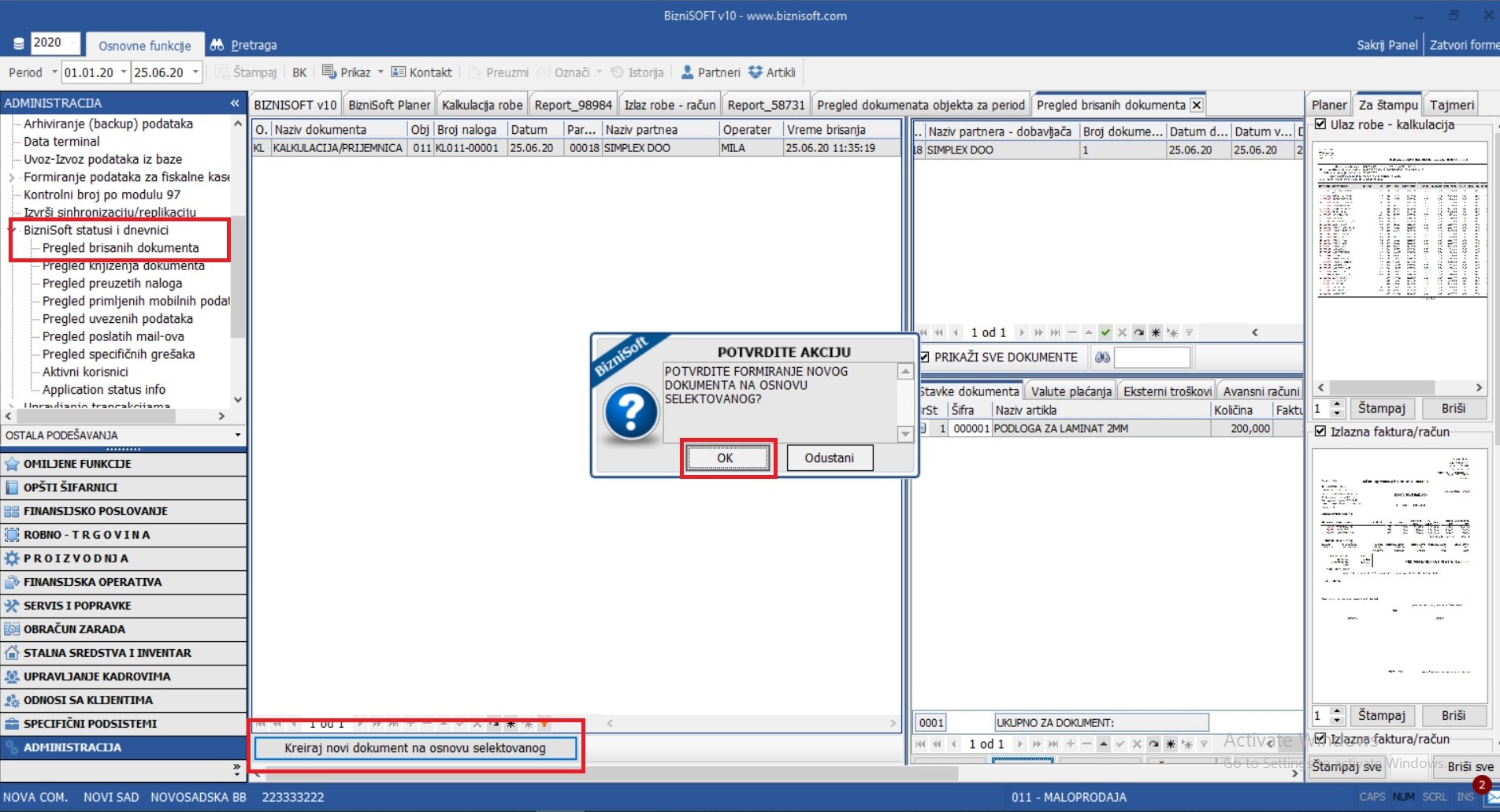Uncheck PRIKAŽI SVE DOKUMENTE checkbox
The image size is (1500, 812).
pos(925,357)
